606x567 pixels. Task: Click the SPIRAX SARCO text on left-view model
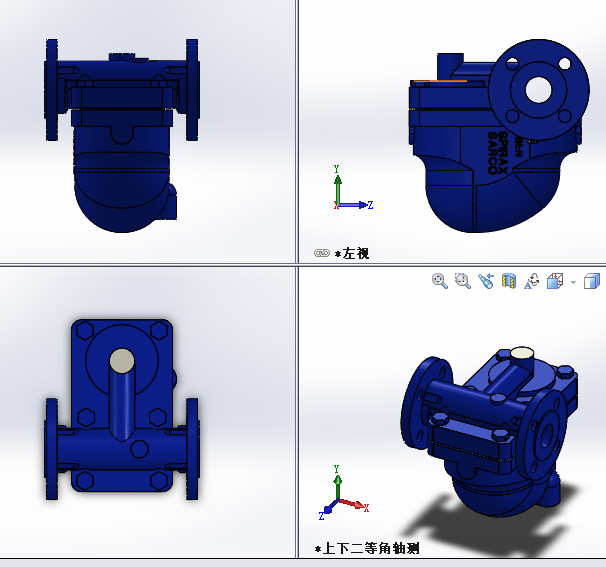(498, 153)
